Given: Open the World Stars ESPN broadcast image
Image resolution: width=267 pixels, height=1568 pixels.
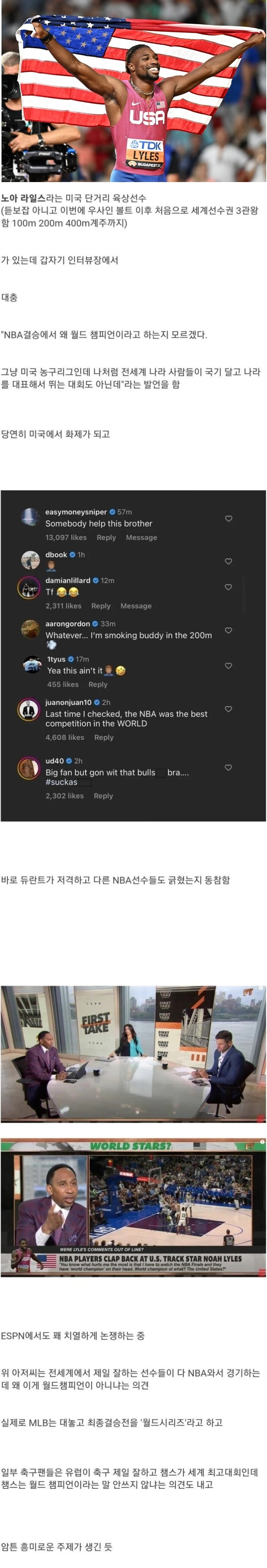Looking at the screenshot, I should pos(134,1208).
